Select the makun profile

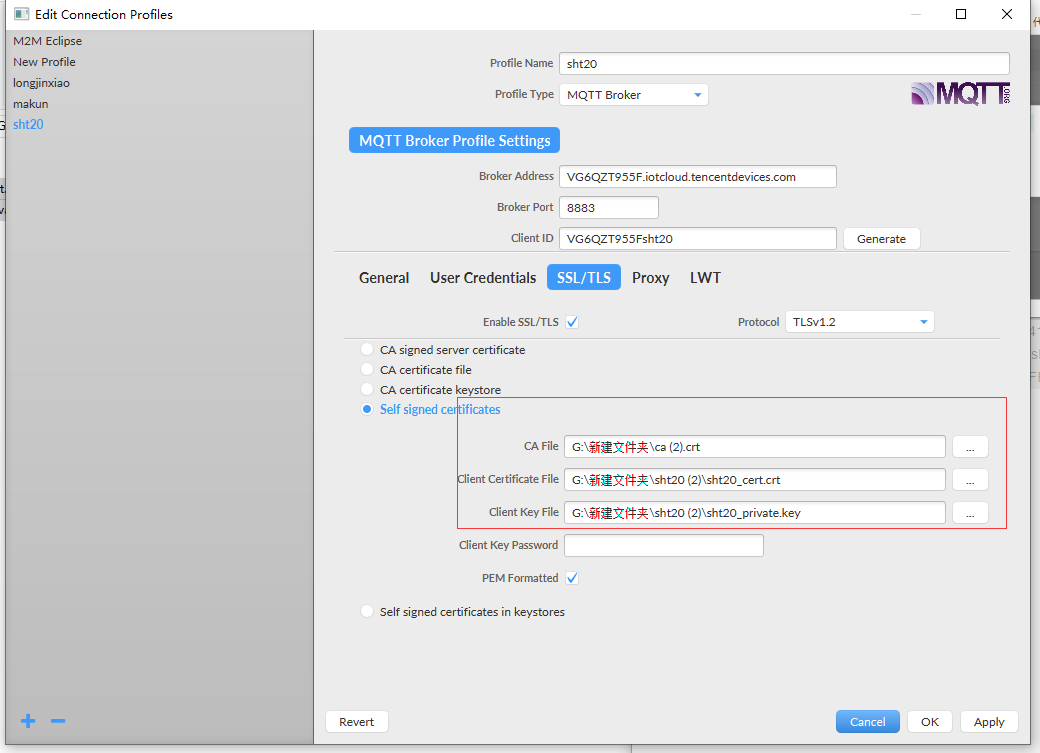[x=30, y=103]
